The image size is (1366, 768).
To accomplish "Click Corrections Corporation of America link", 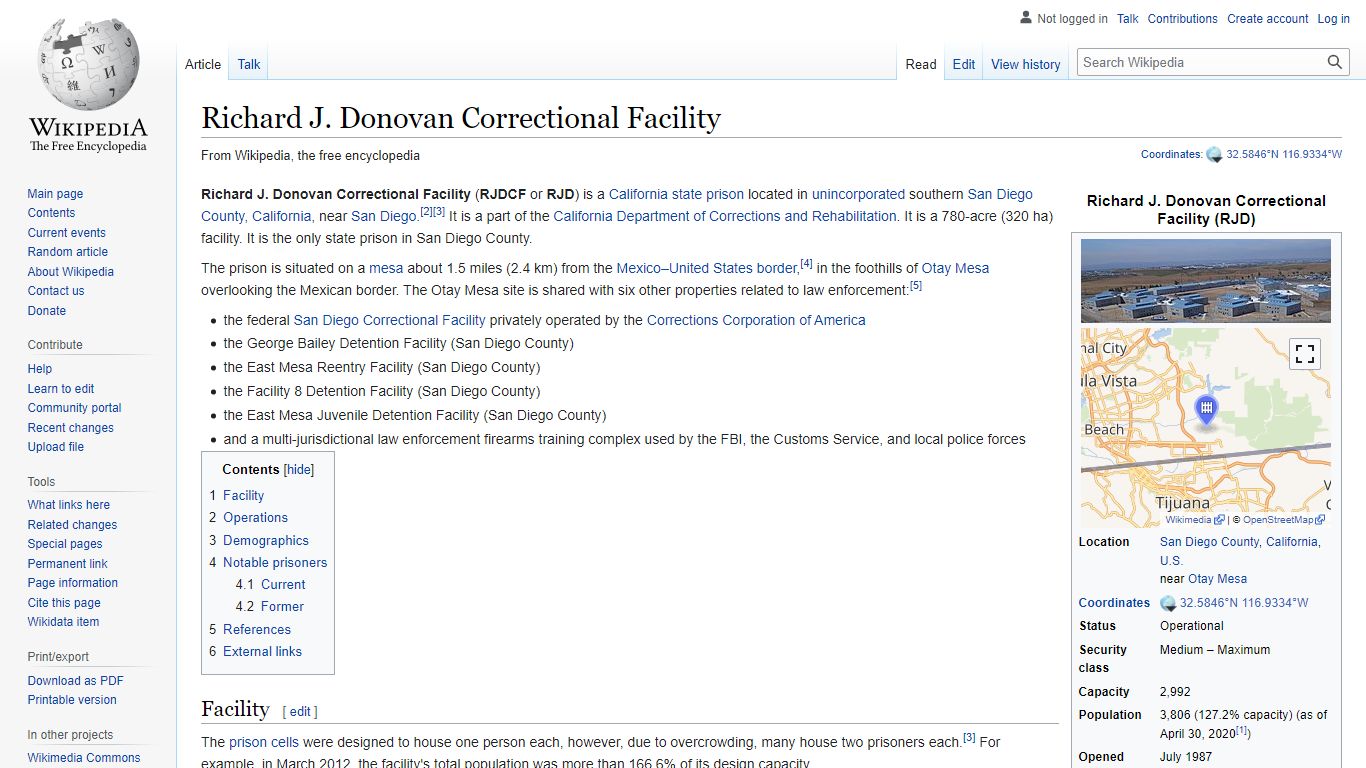I will [x=756, y=320].
